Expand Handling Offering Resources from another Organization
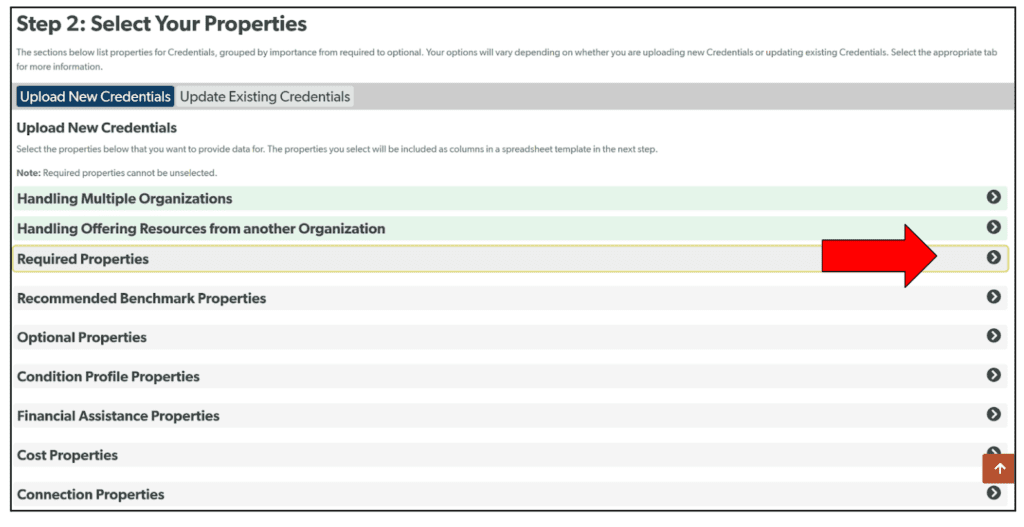 [510, 229]
